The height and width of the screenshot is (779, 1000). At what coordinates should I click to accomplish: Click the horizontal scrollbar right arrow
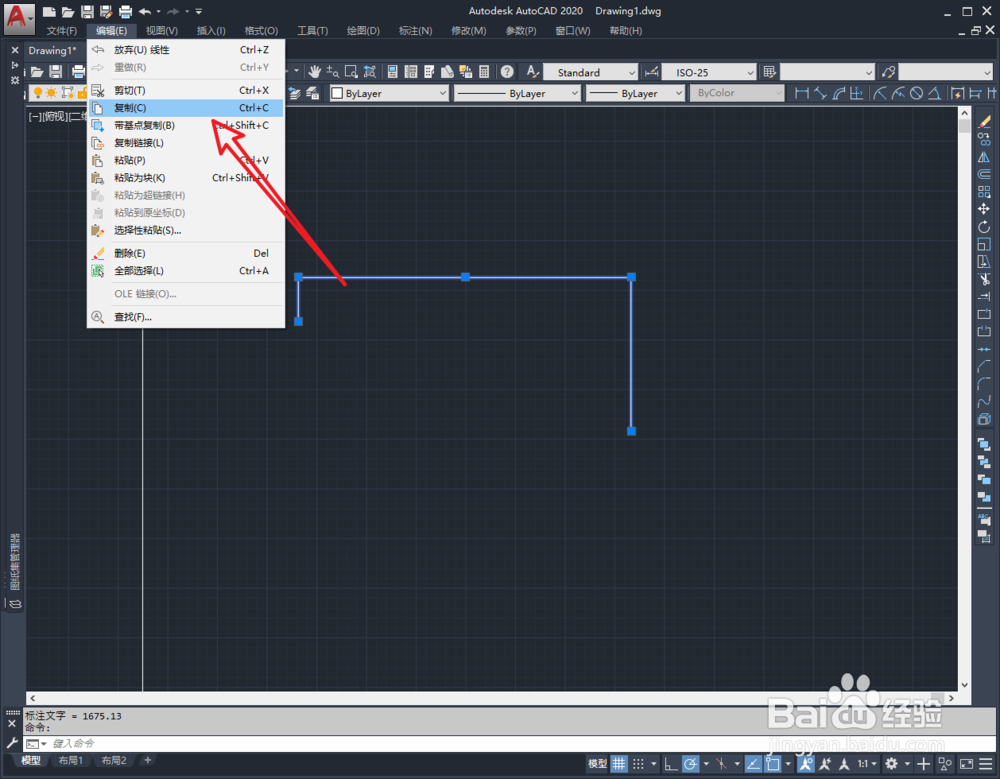[952, 698]
